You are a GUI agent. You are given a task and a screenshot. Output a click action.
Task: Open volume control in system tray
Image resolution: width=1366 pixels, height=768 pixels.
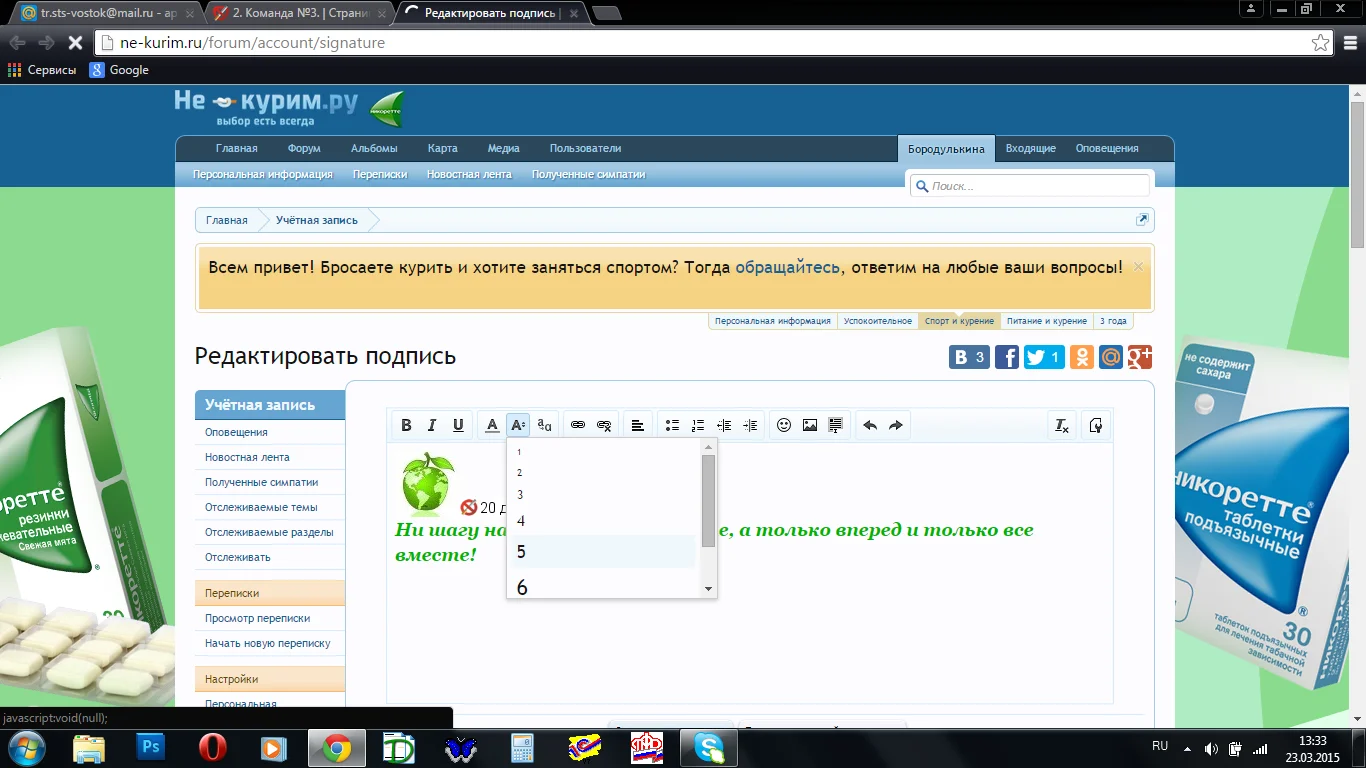tap(1212, 748)
